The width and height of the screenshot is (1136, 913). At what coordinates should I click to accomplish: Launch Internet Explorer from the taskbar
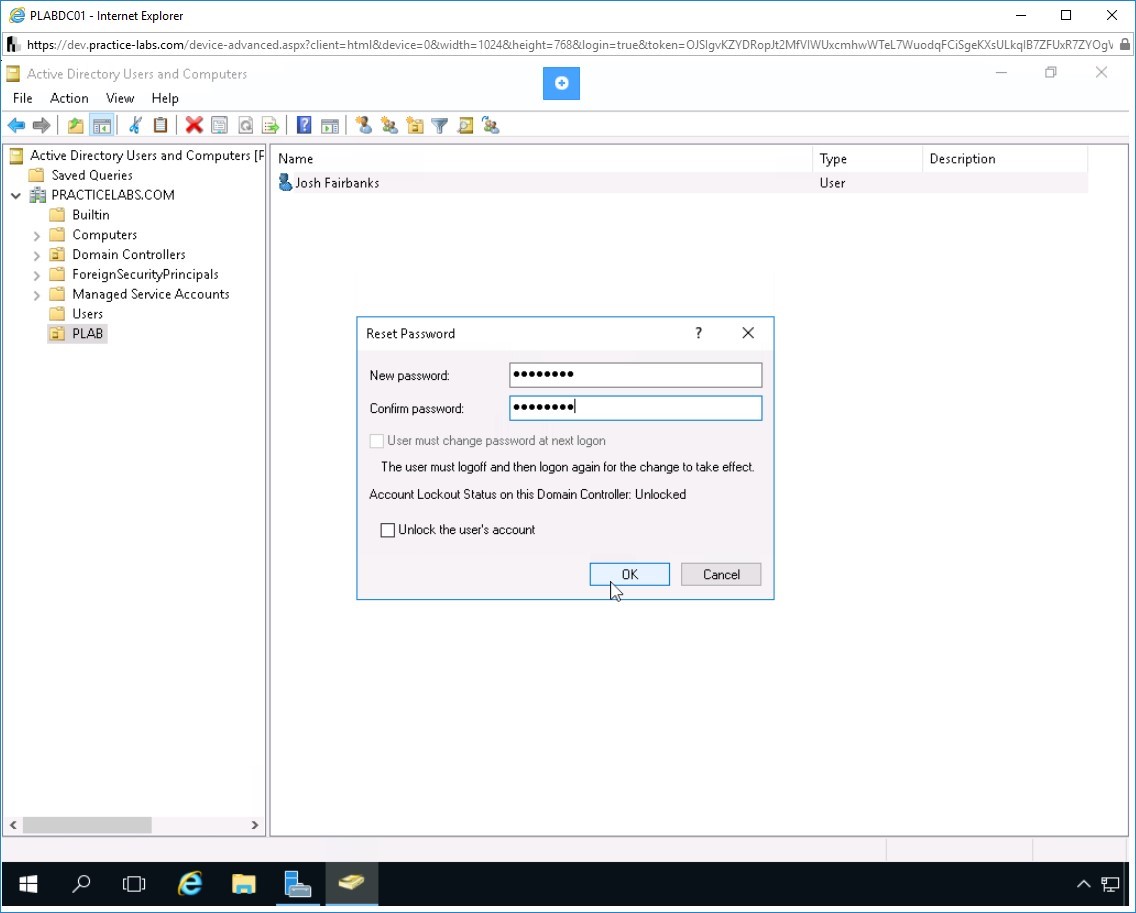[x=190, y=883]
